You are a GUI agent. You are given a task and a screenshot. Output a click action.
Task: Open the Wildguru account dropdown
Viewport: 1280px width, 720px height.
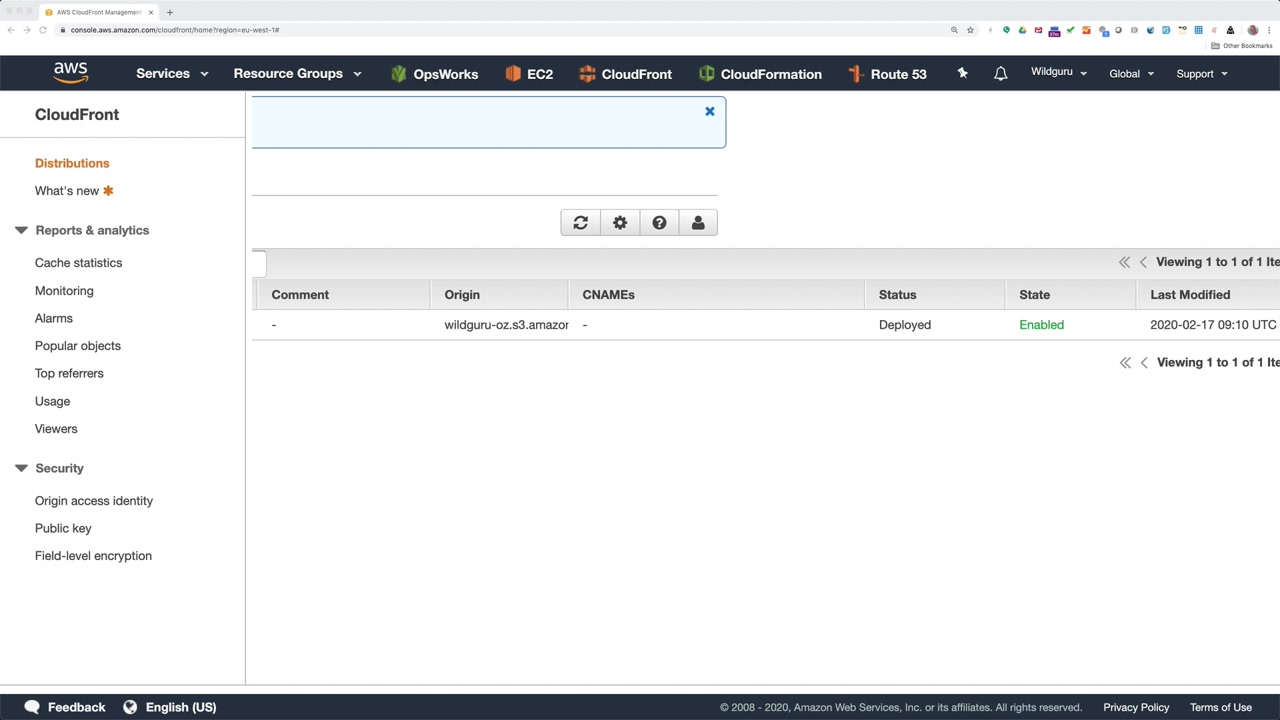[x=1059, y=73]
